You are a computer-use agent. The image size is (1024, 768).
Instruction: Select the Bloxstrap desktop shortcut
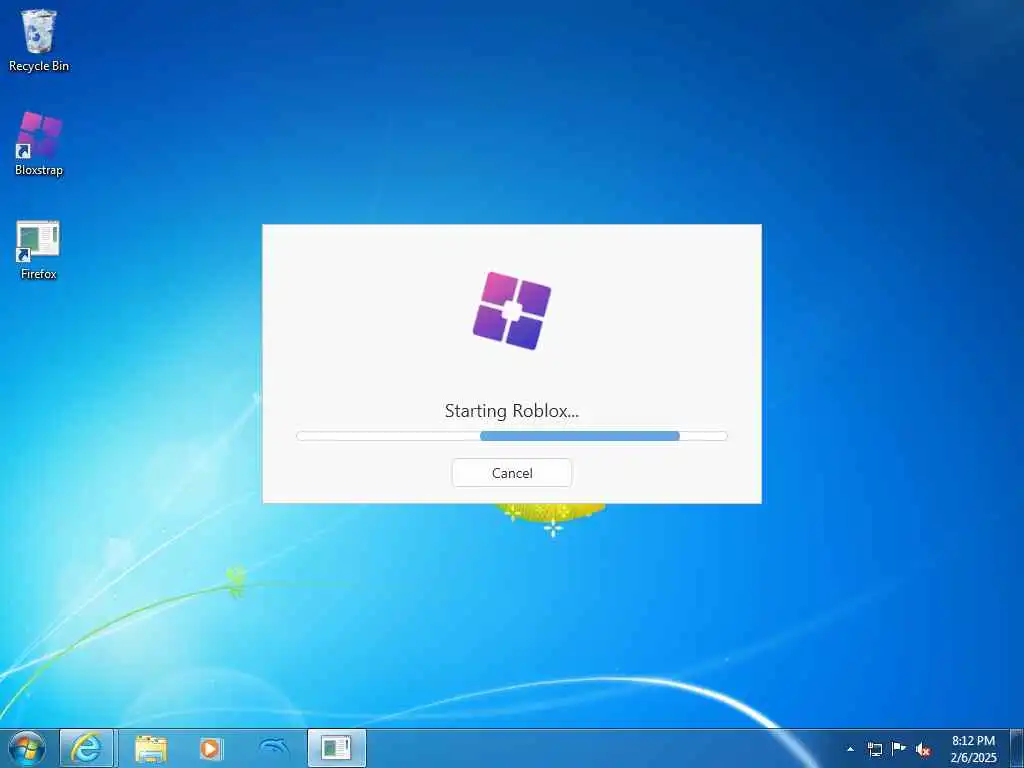point(39,144)
